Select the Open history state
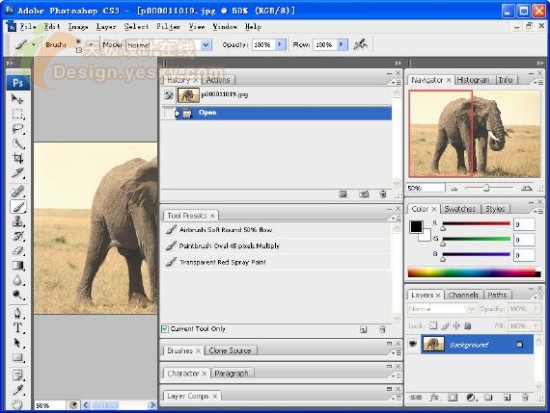The width and height of the screenshot is (550, 413). 276,113
